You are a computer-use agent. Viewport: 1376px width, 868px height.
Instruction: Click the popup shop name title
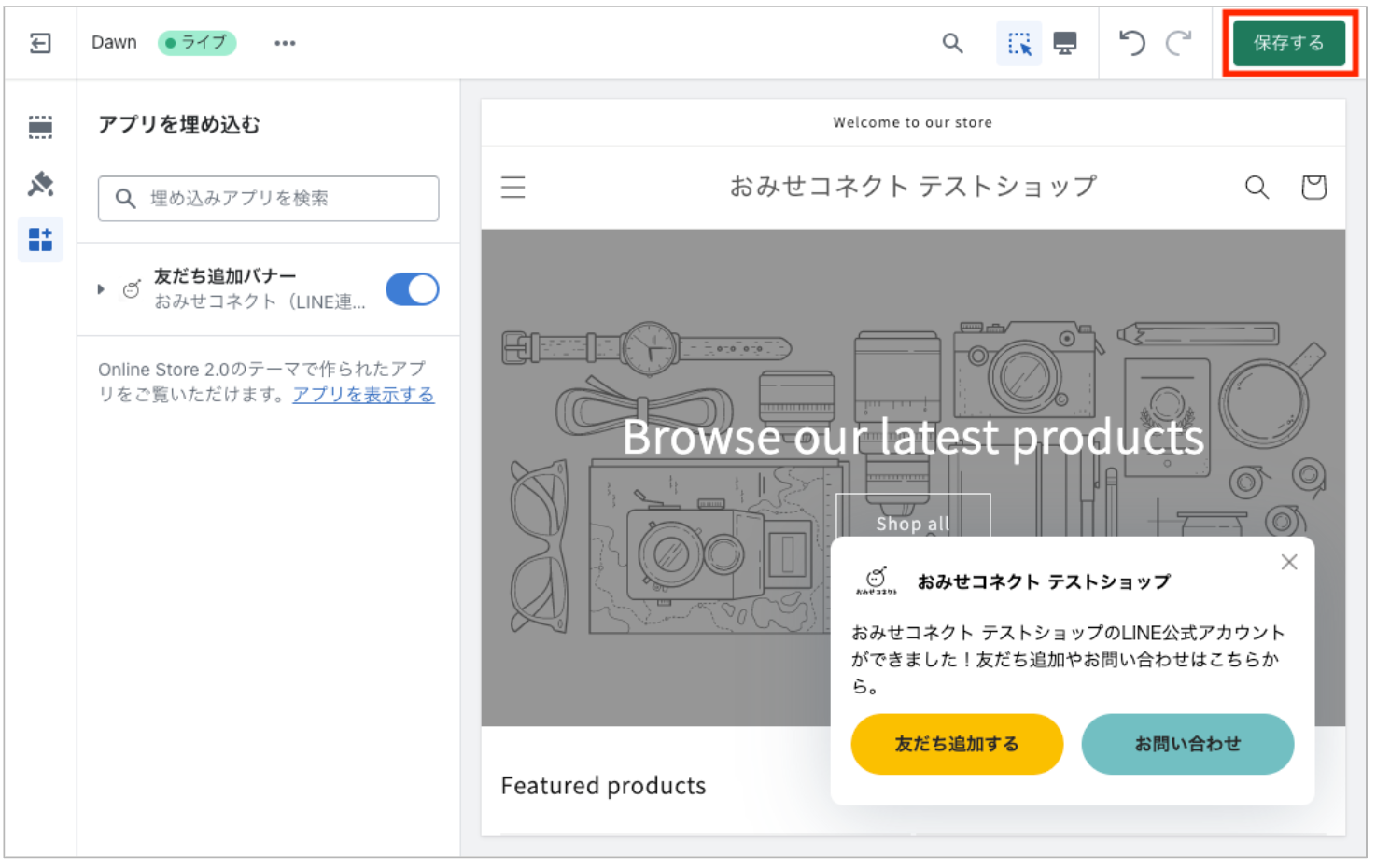[1044, 582]
